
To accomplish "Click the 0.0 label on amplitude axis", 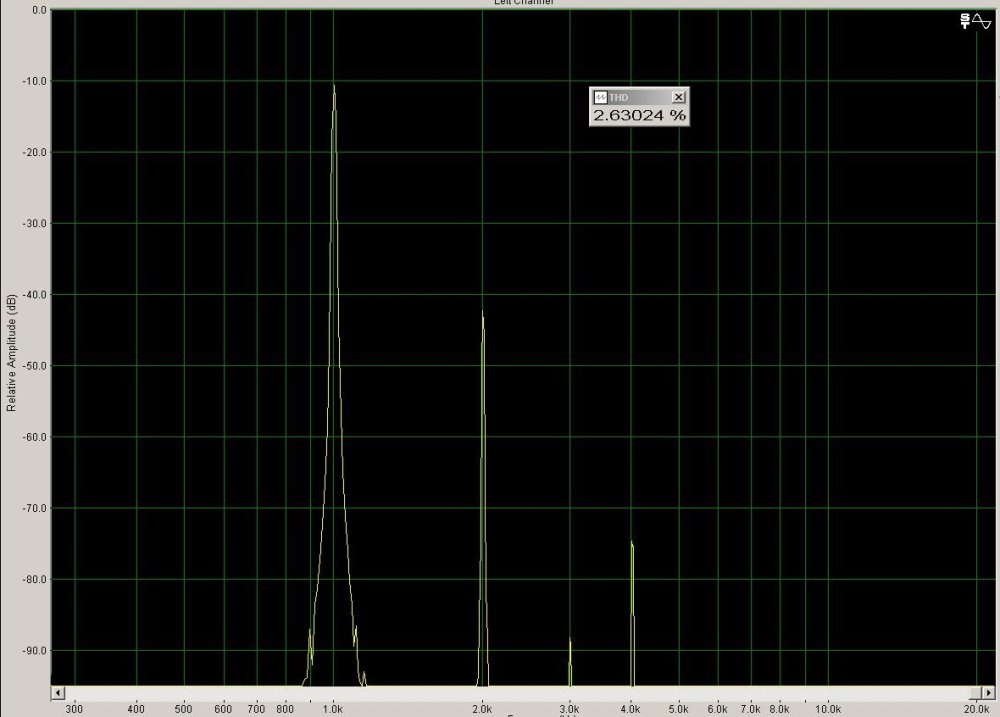I will coord(40,10).
